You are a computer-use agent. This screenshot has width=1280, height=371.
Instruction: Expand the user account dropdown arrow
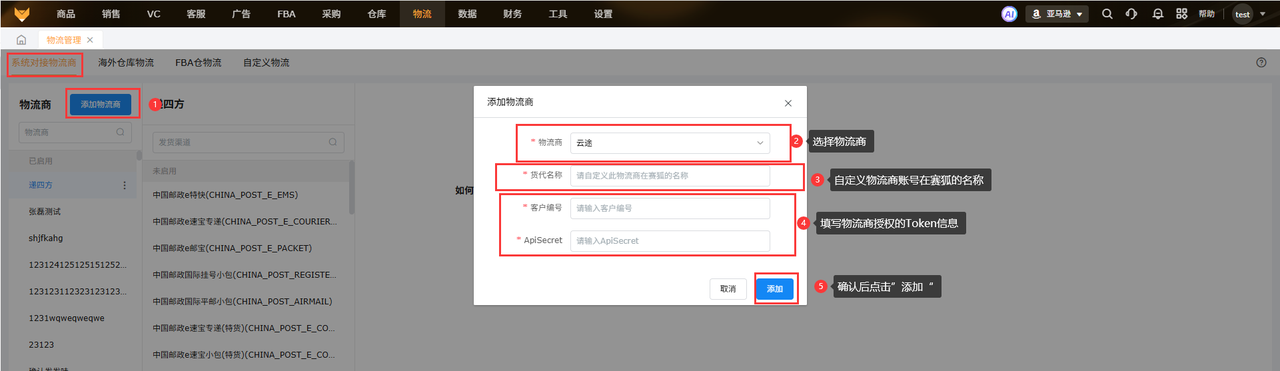click(x=1264, y=14)
